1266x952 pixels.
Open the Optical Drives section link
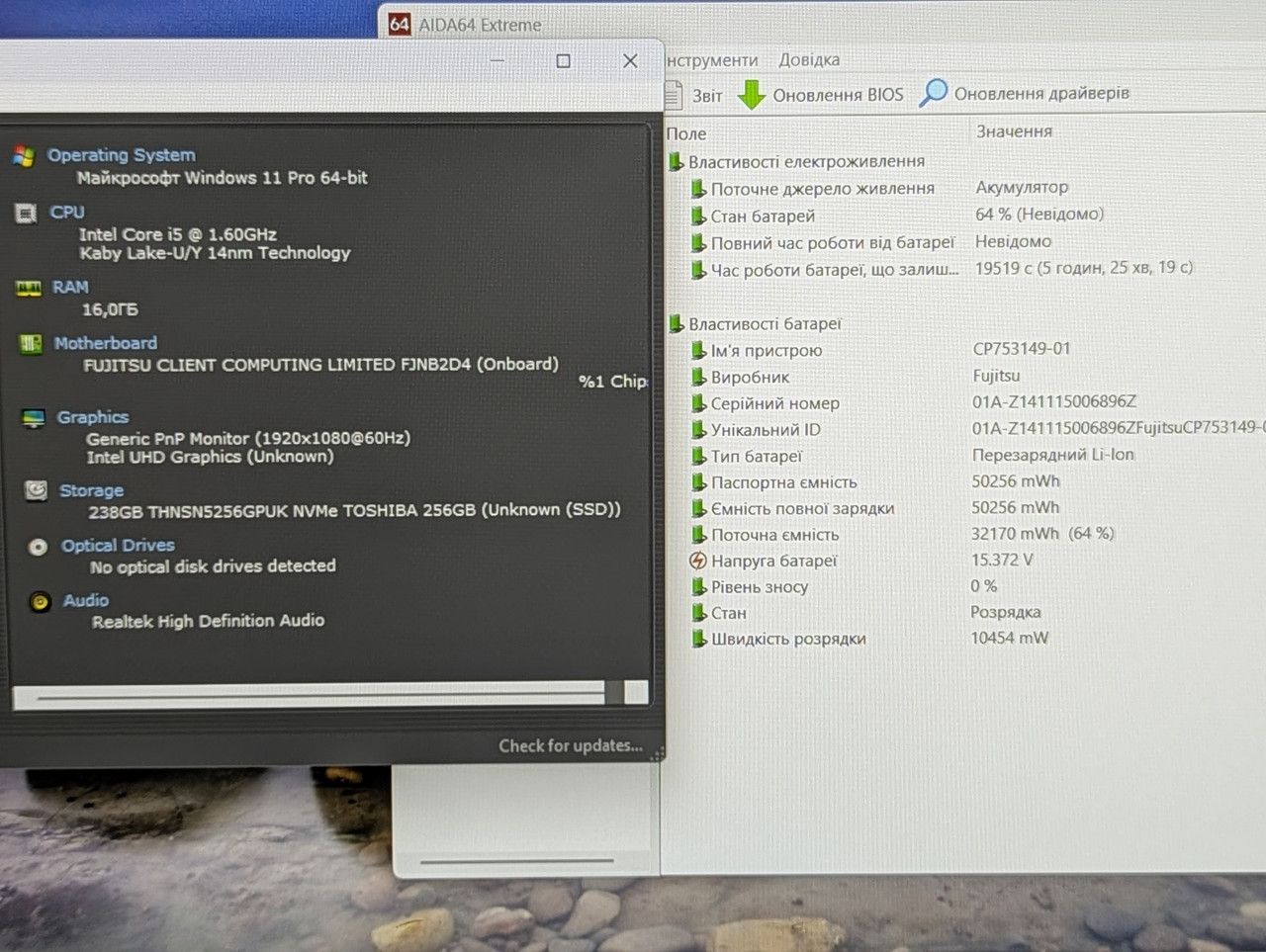(118, 545)
